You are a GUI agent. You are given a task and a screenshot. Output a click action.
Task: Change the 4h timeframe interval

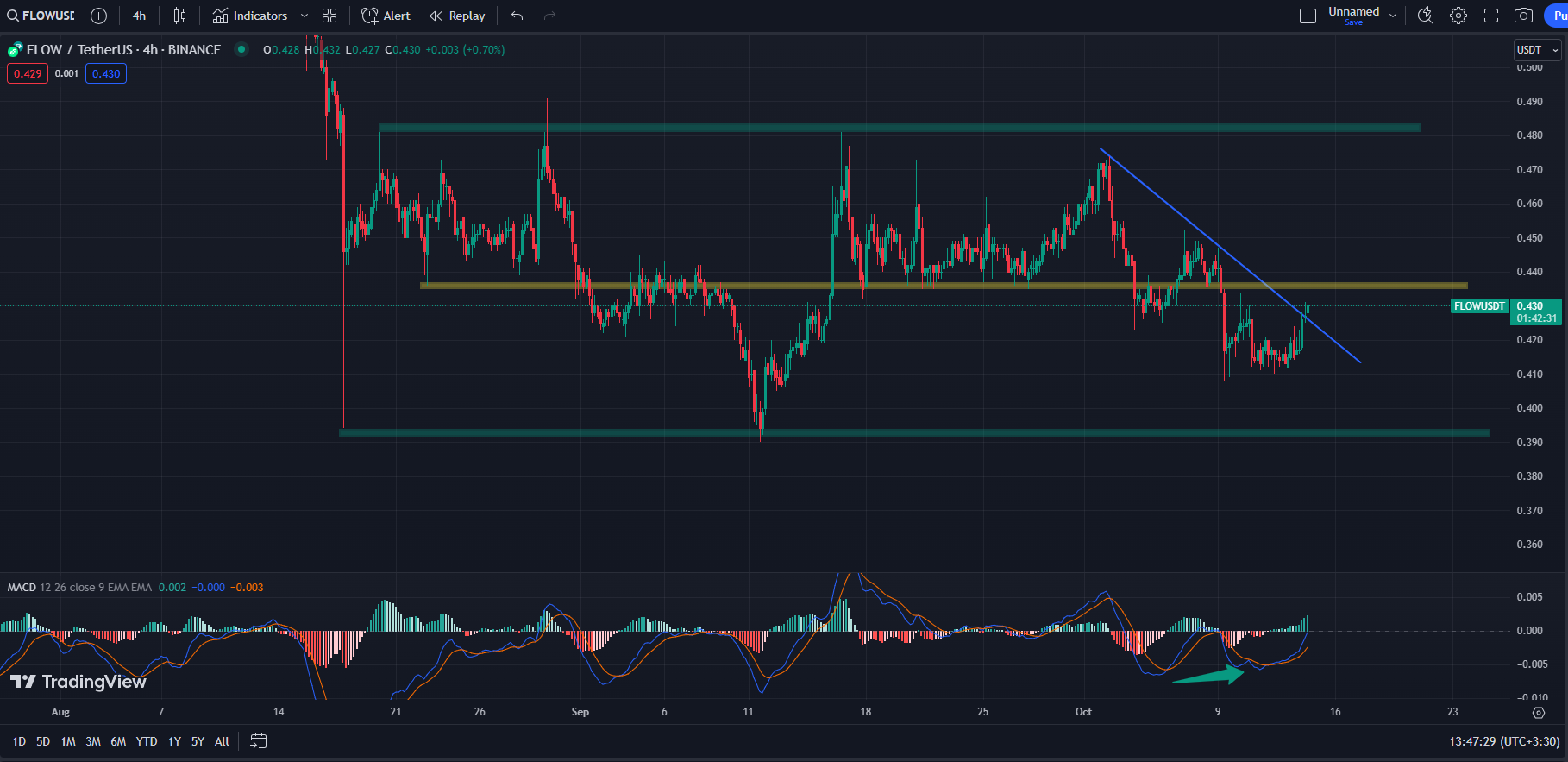139,16
